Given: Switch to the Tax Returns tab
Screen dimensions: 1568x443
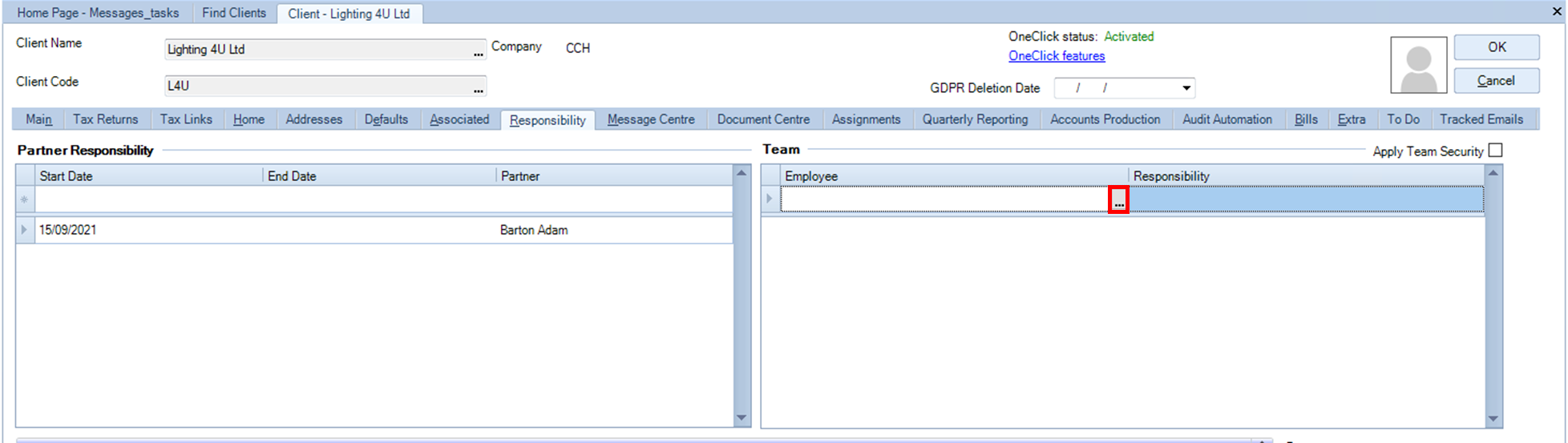Looking at the screenshot, I should pos(105,119).
